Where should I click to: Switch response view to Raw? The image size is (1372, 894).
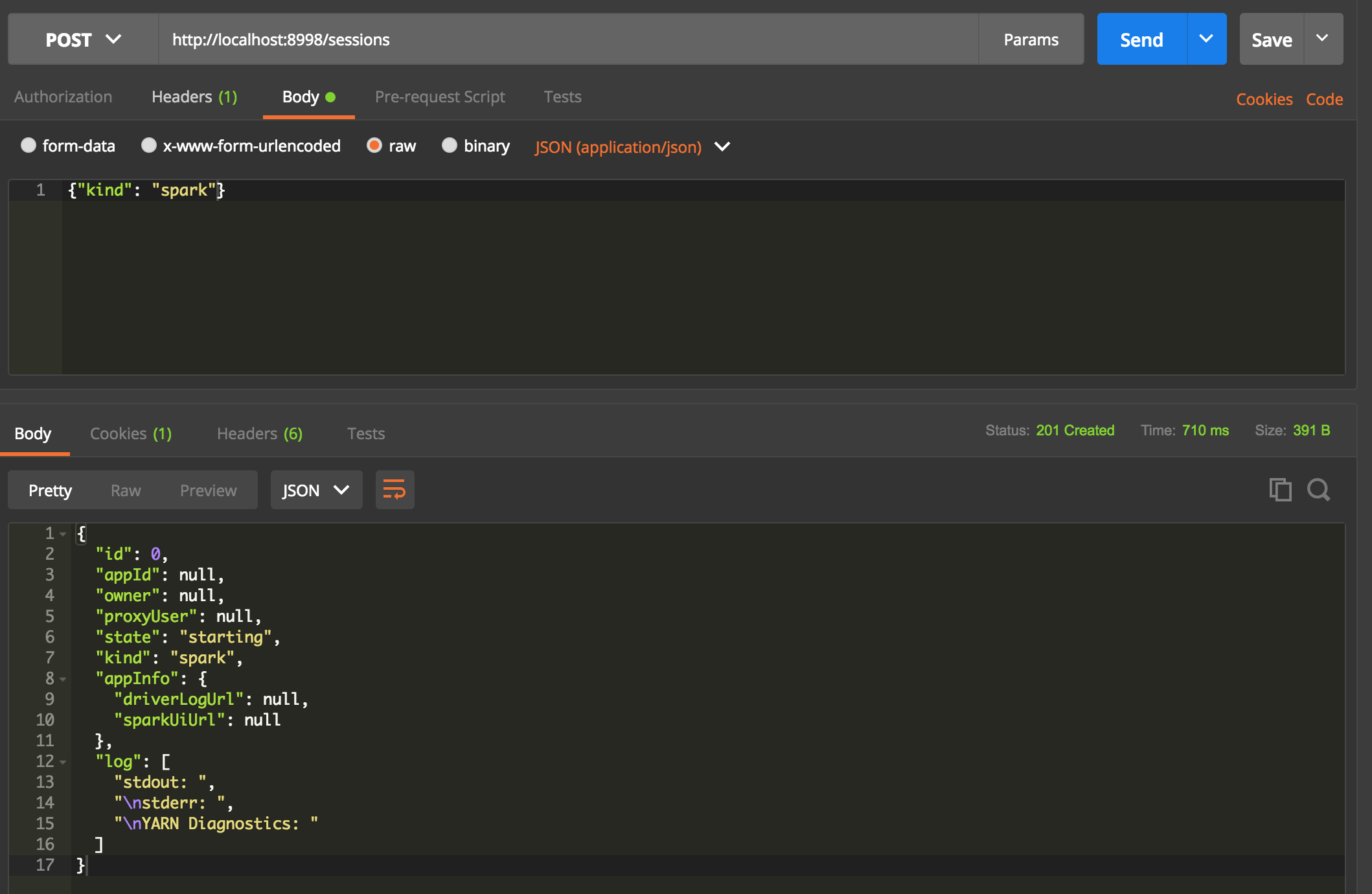pyautogui.click(x=126, y=490)
